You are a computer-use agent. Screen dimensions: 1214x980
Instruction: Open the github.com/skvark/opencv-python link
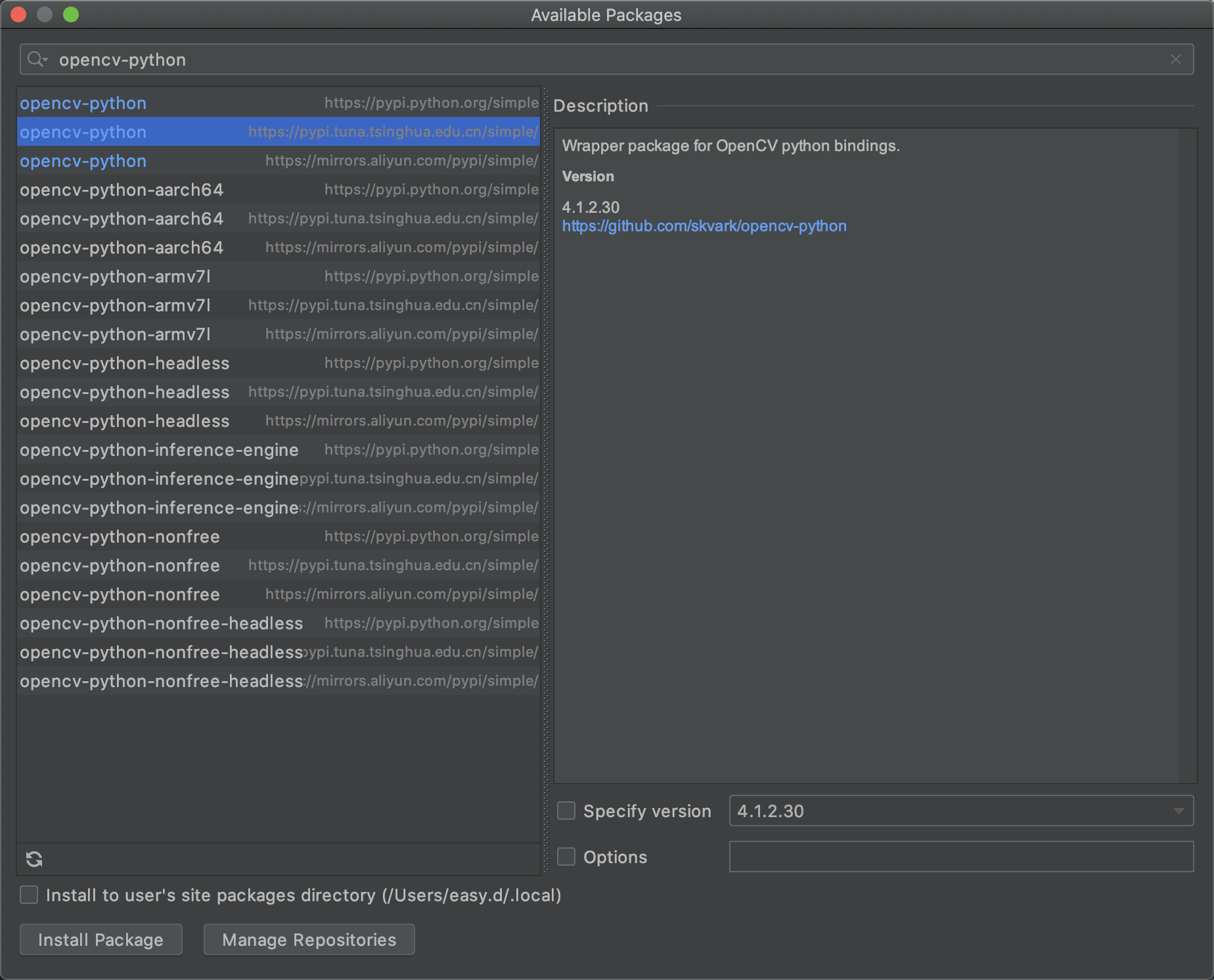[x=704, y=226]
